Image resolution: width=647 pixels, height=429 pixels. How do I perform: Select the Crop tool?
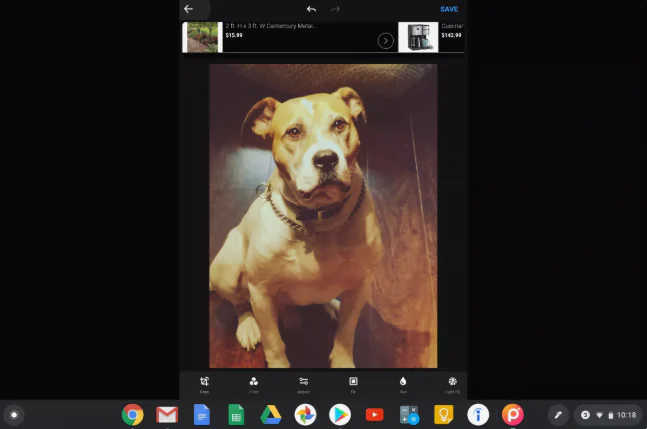coord(204,384)
